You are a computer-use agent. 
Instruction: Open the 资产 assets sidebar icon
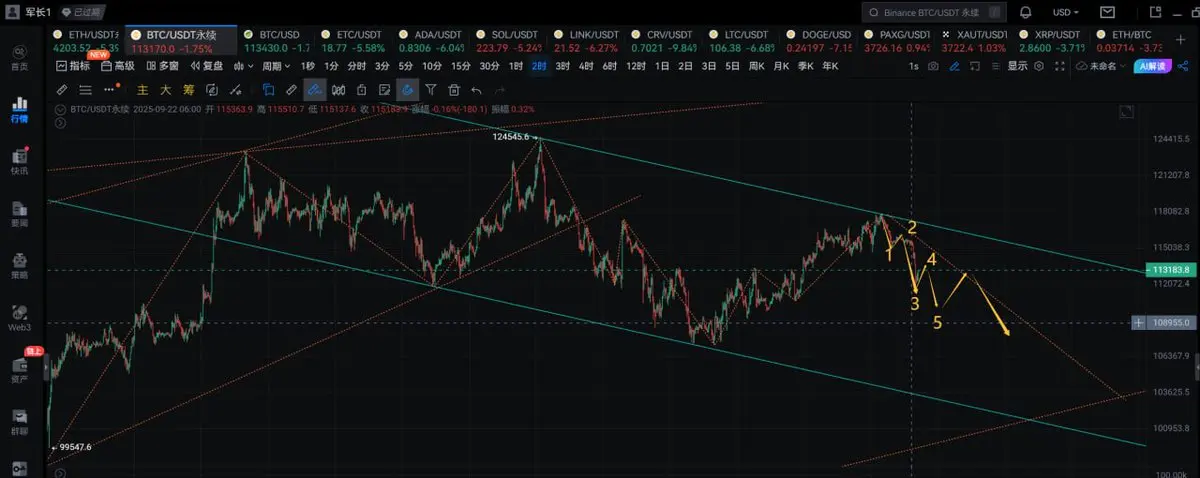coord(19,369)
